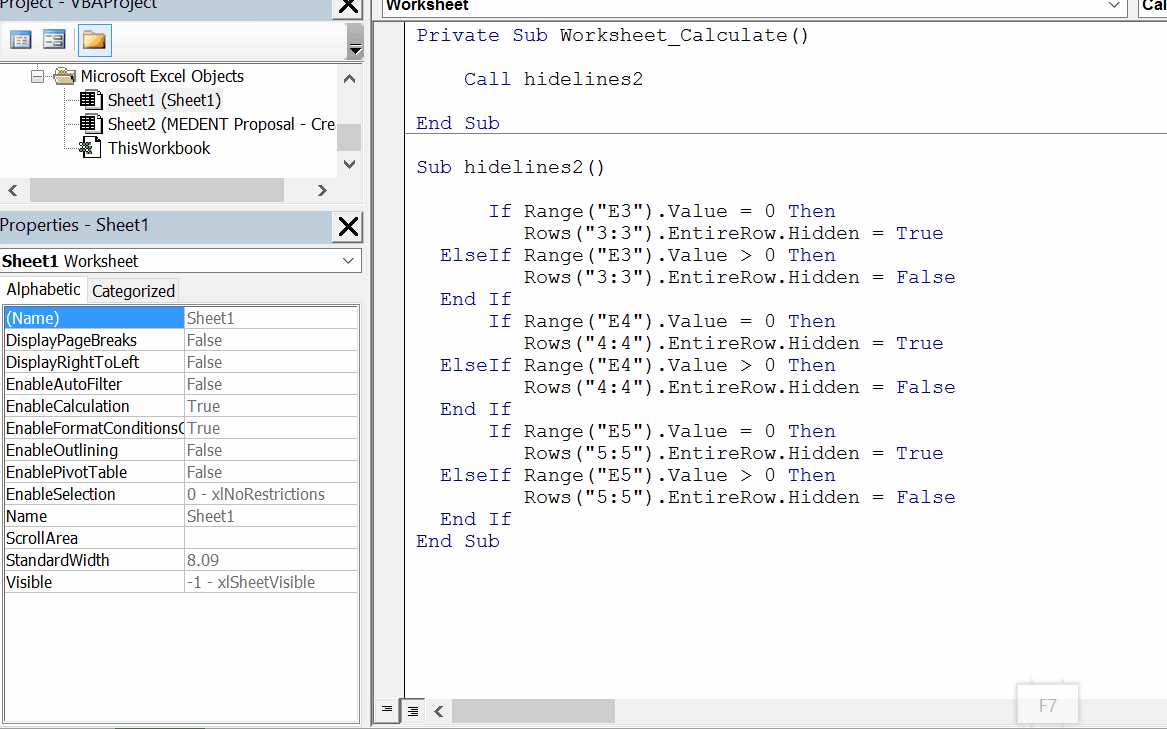Select the (Name) property row

click(181, 318)
